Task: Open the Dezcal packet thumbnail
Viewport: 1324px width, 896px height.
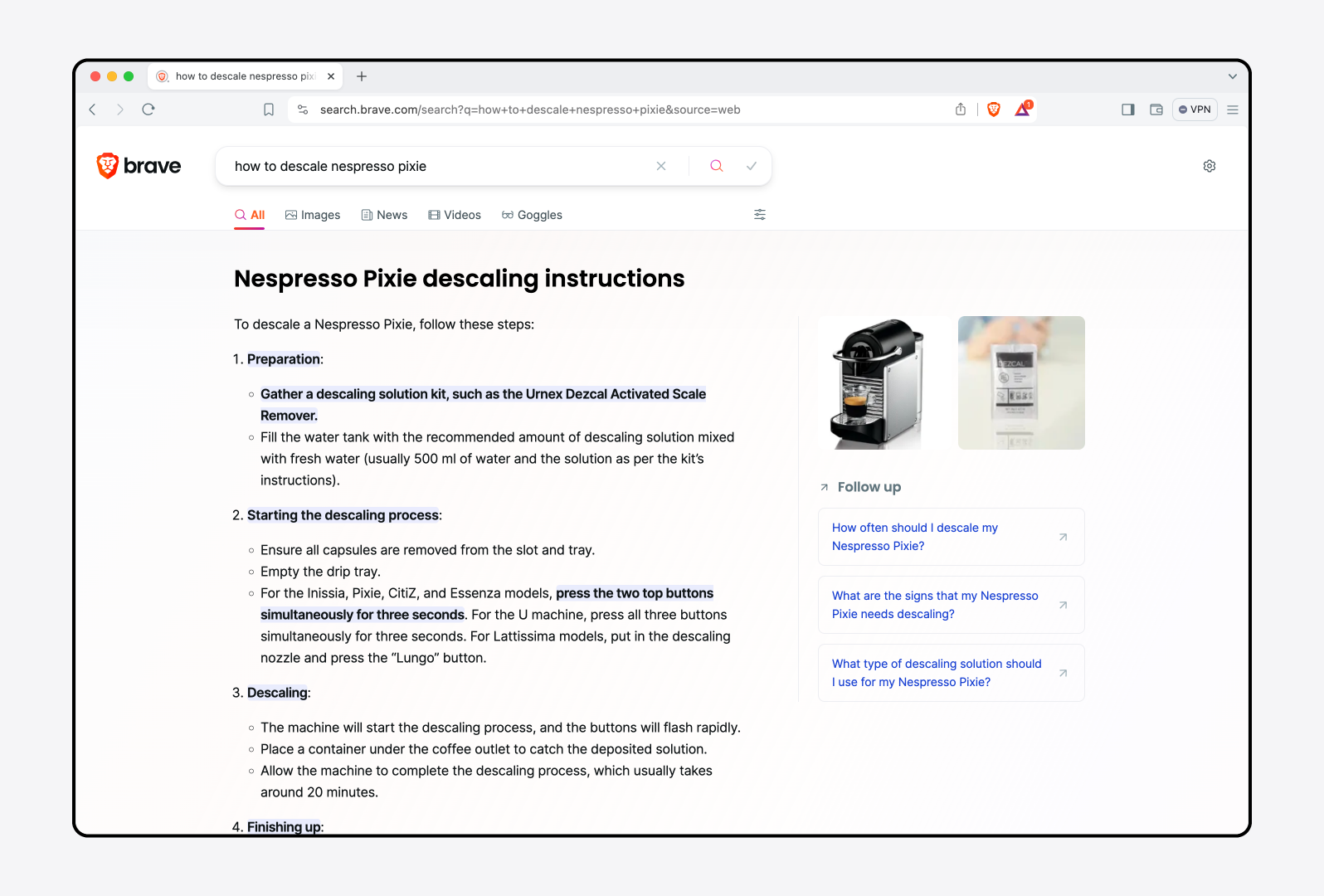Action: click(x=1021, y=382)
